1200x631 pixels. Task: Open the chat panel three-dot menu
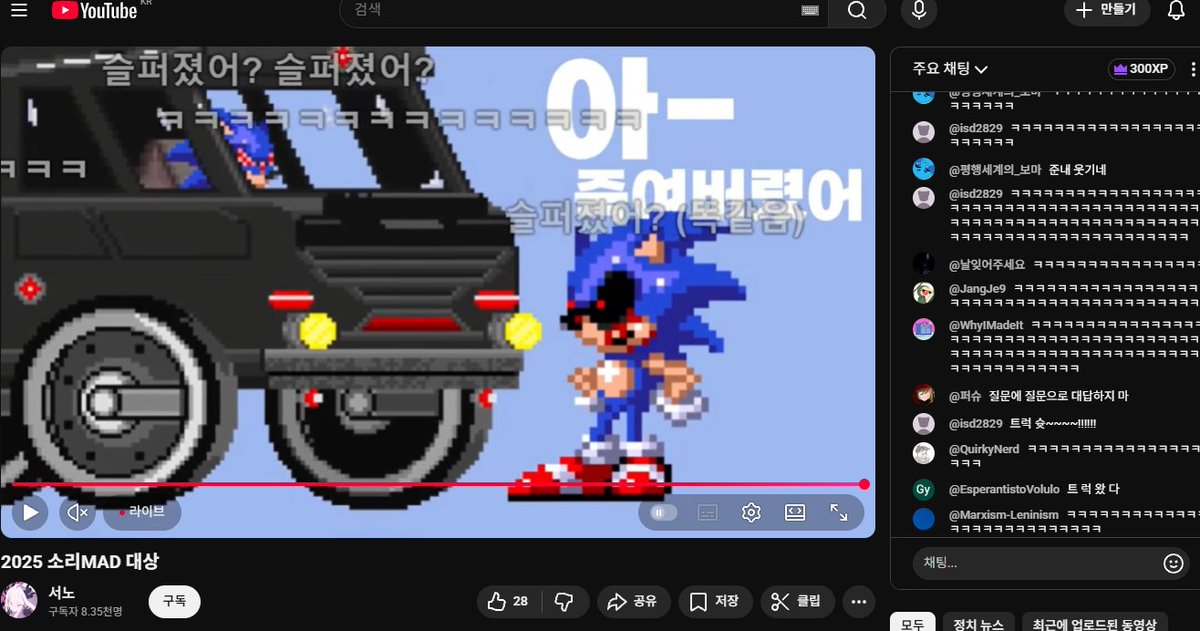pos(1191,68)
